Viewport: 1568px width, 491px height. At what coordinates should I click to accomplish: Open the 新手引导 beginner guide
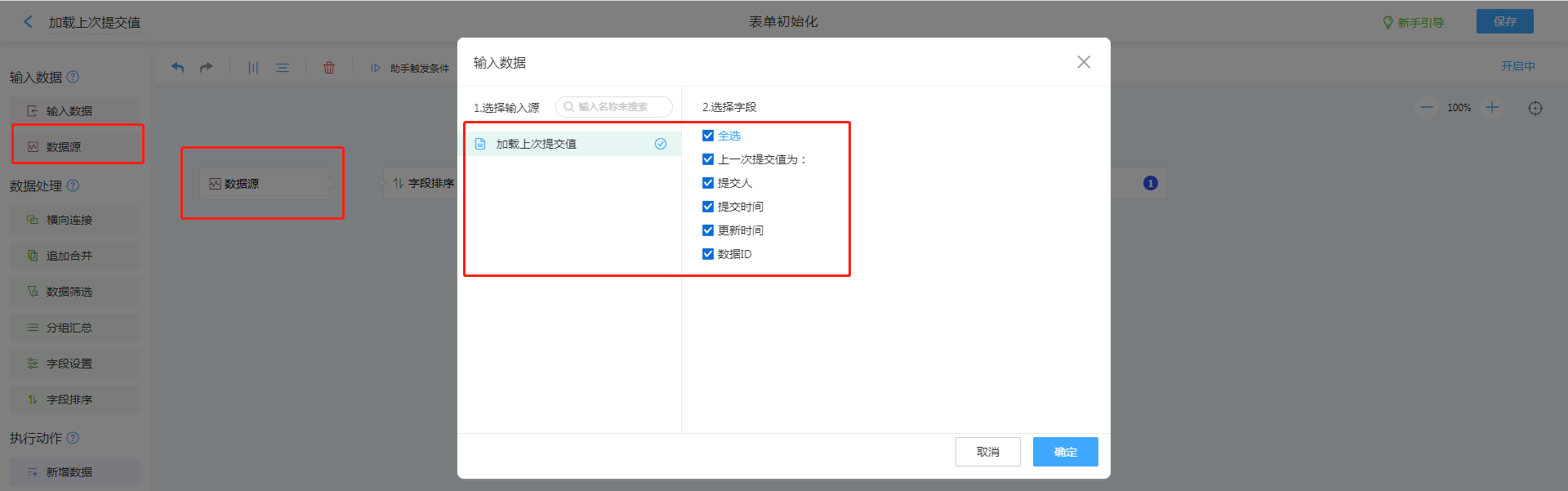[1414, 22]
